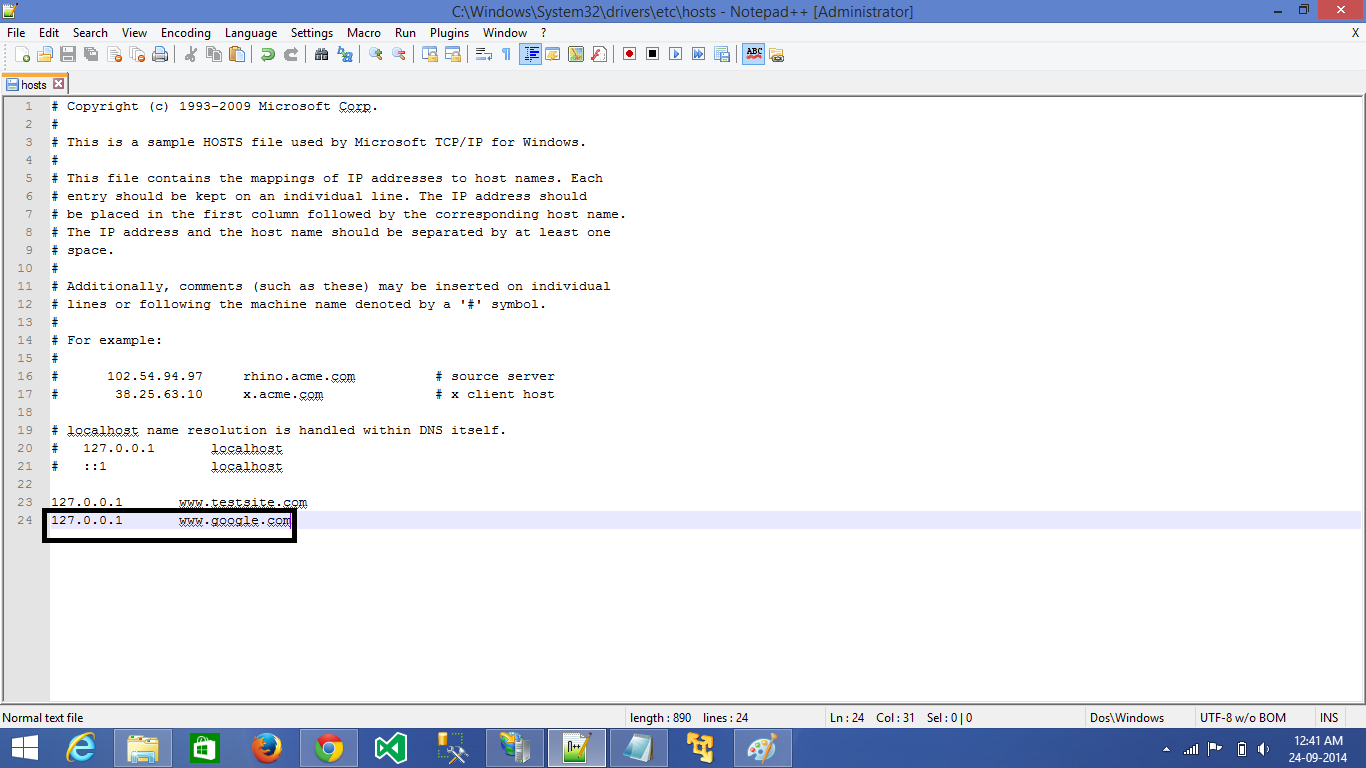This screenshot has height=768, width=1366.
Task: Click the Close All toolbar icon
Action: click(137, 54)
